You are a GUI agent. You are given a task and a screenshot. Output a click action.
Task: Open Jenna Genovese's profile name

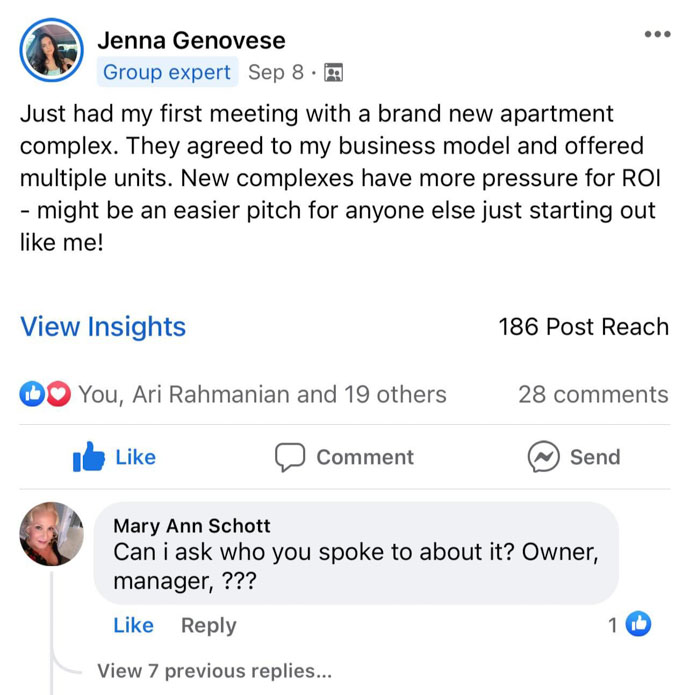(x=191, y=41)
